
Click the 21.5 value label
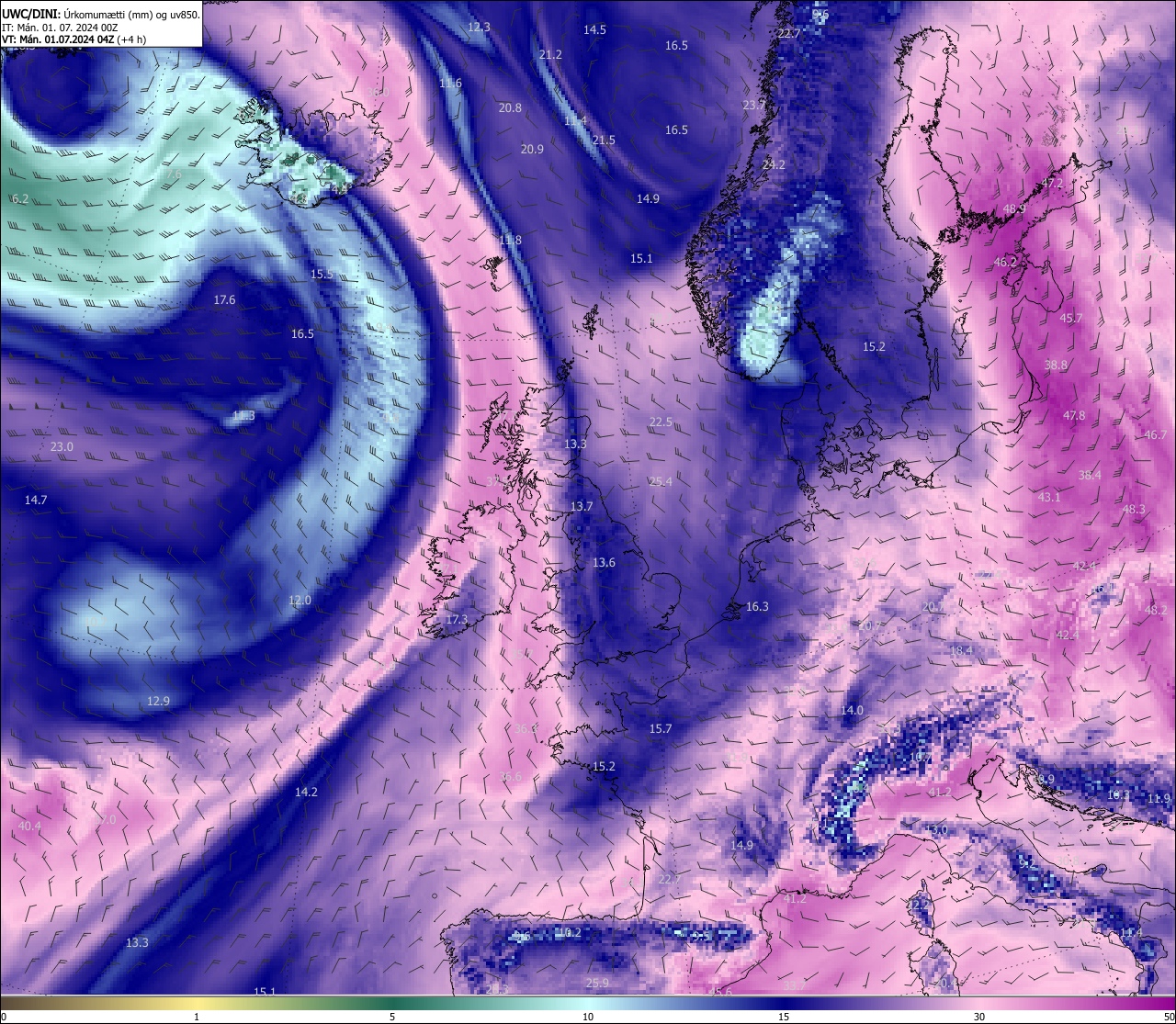pyautogui.click(x=604, y=141)
